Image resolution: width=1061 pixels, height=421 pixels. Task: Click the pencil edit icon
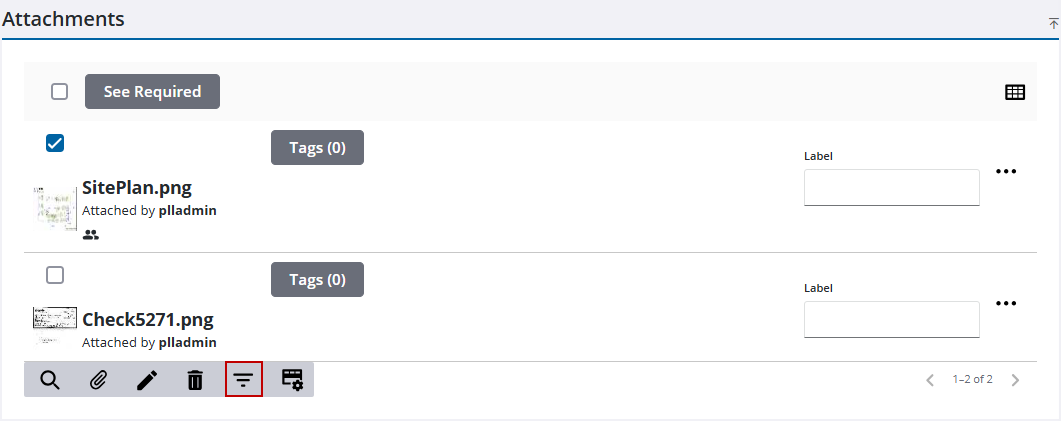click(x=147, y=380)
